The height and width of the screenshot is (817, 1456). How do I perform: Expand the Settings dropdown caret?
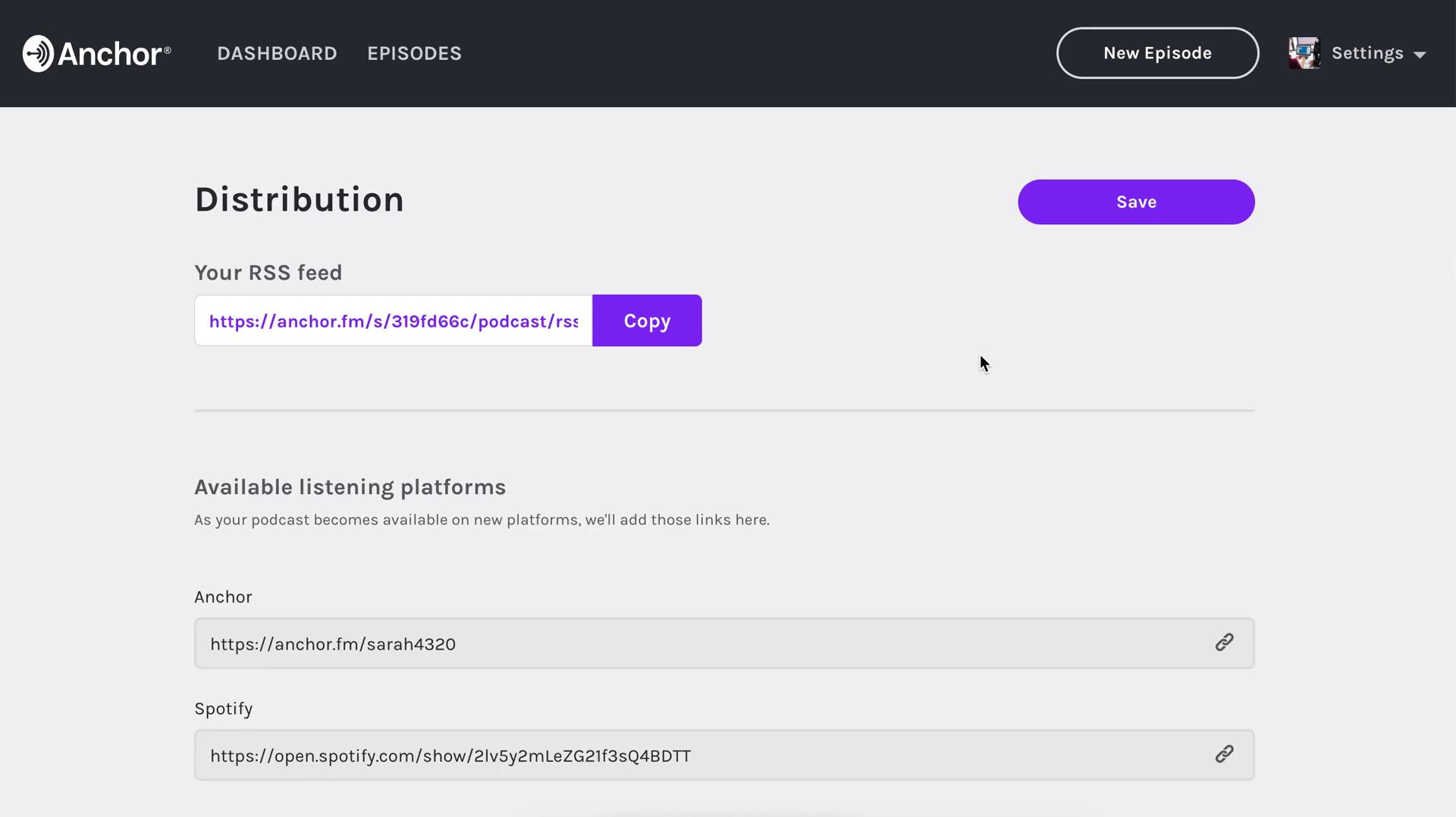(x=1420, y=55)
